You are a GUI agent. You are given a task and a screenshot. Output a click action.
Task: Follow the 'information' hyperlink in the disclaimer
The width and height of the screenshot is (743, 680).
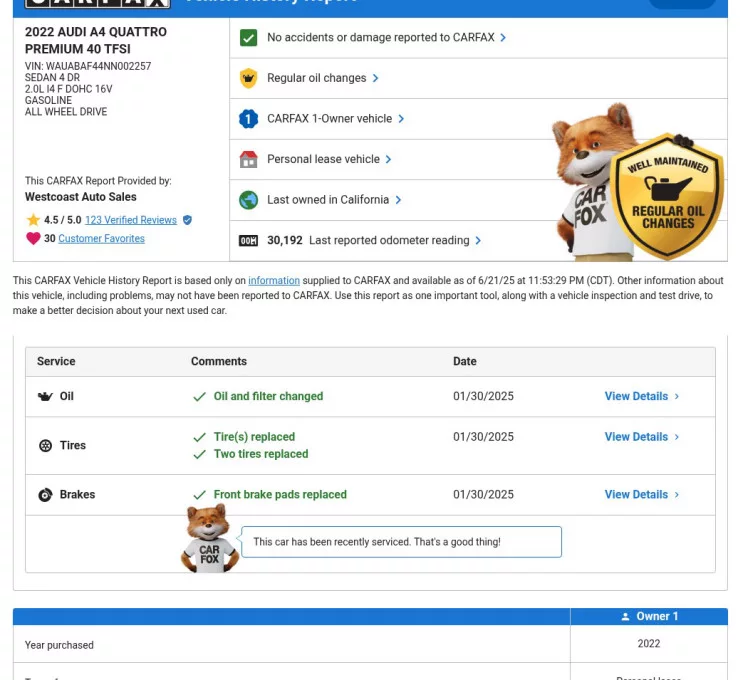click(x=274, y=281)
